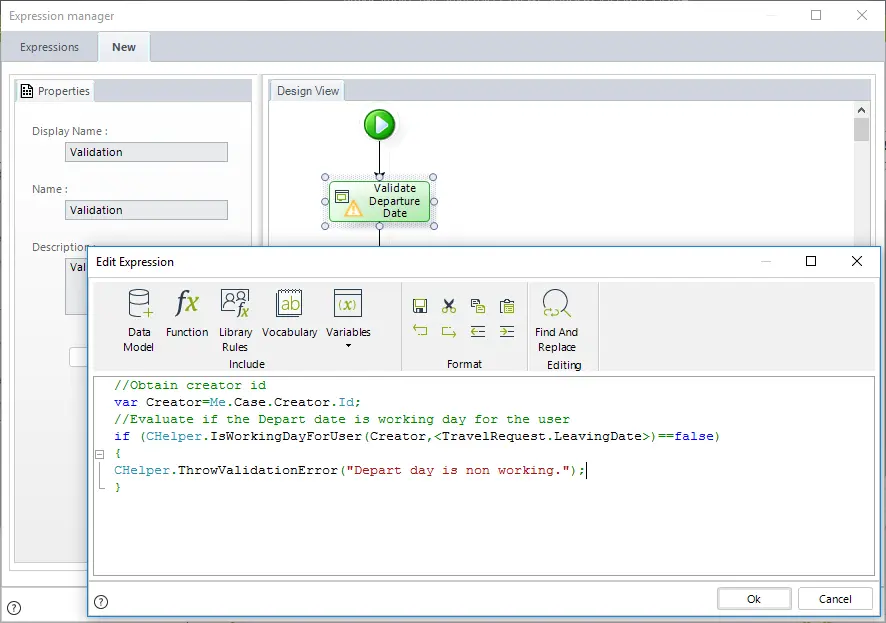The width and height of the screenshot is (886, 623).
Task: Maximize the Edit Expression dialog
Action: pyautogui.click(x=811, y=261)
